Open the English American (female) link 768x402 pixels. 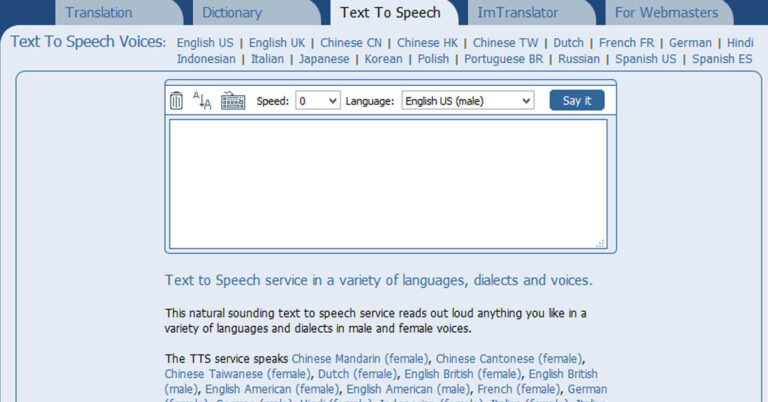272,389
